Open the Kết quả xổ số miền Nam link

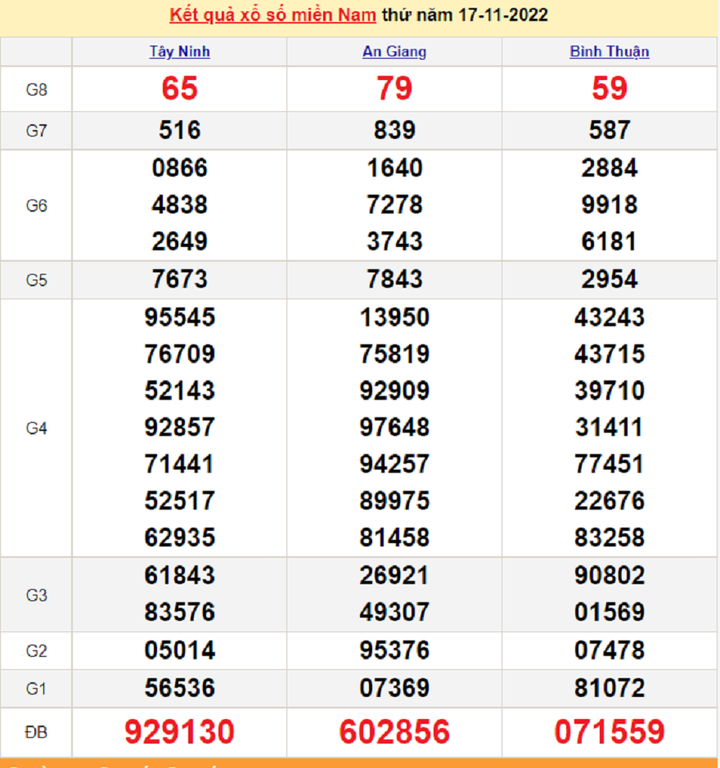click(274, 16)
